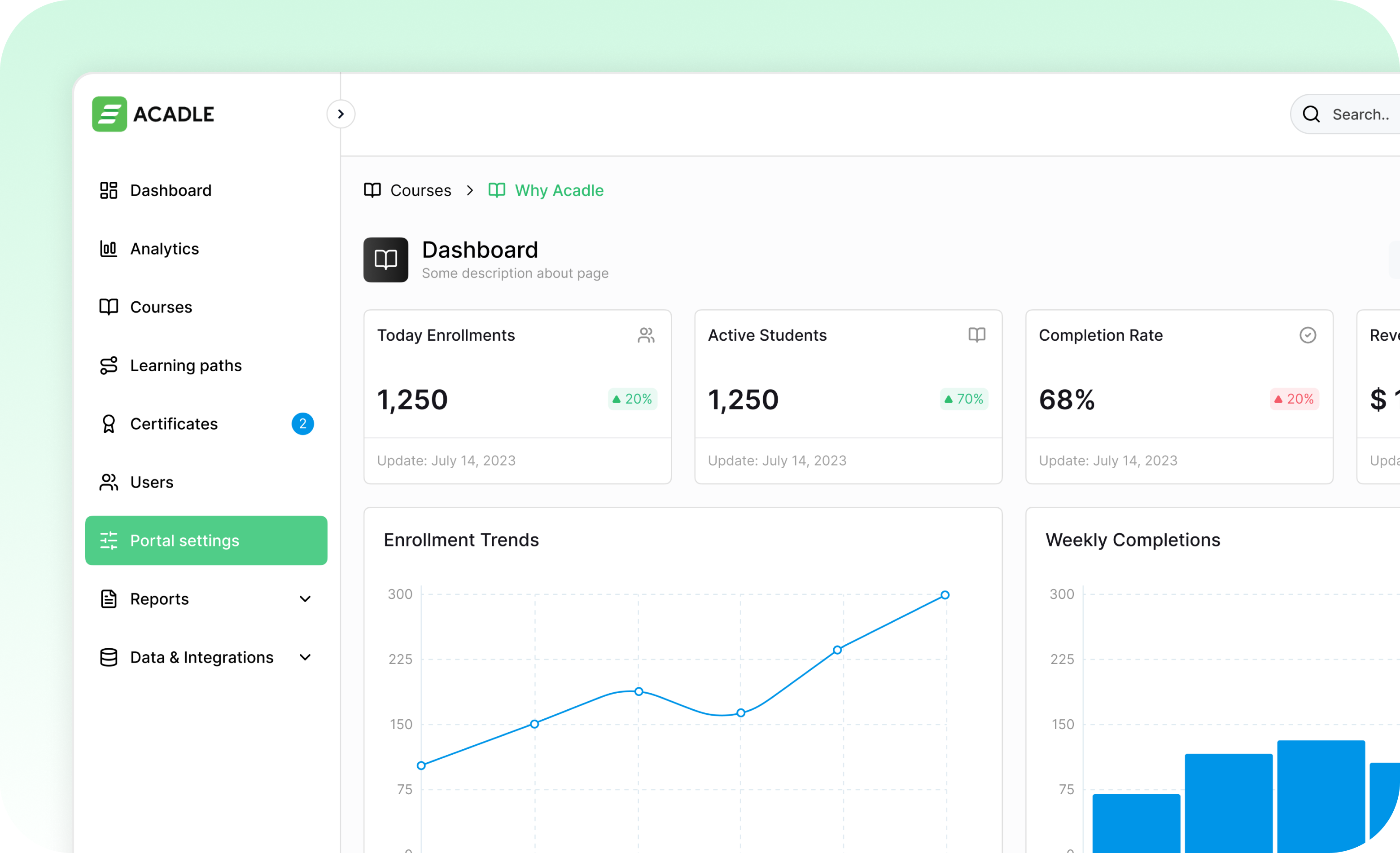
Task: Click the Reports label in sidebar
Action: [159, 599]
